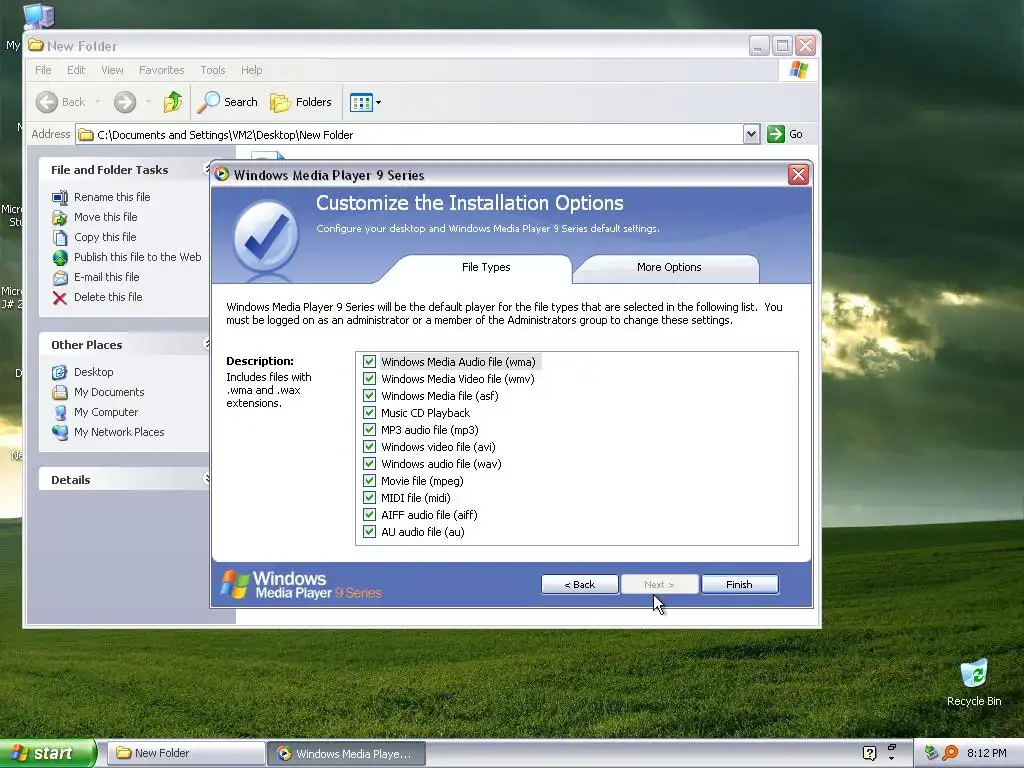This screenshot has height=768, width=1024.
Task: Switch to New Folder taskbar button
Action: [x=186, y=754]
